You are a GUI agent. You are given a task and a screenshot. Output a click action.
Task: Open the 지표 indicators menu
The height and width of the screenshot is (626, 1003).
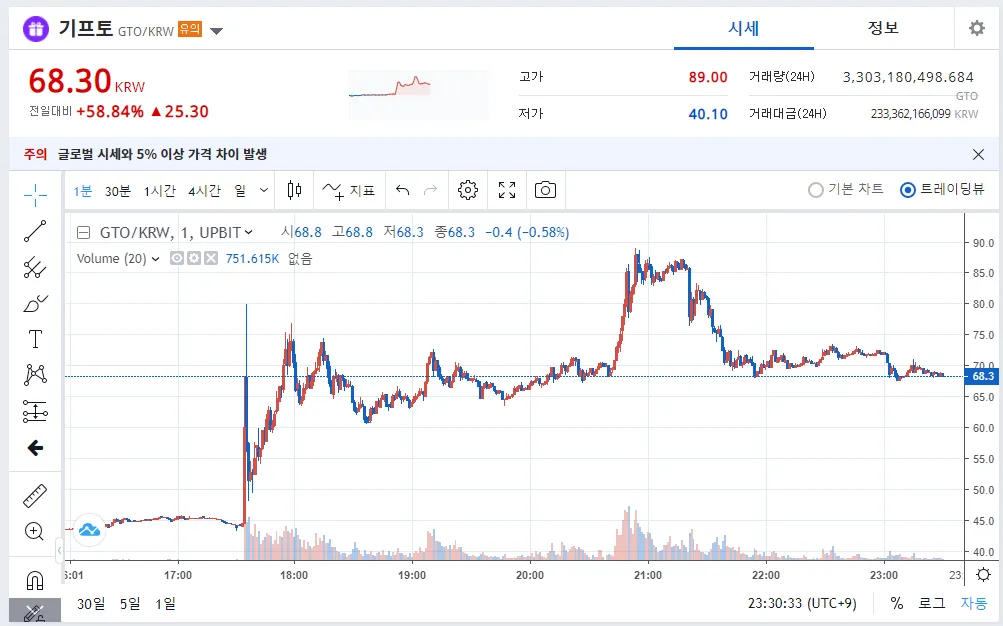point(349,191)
